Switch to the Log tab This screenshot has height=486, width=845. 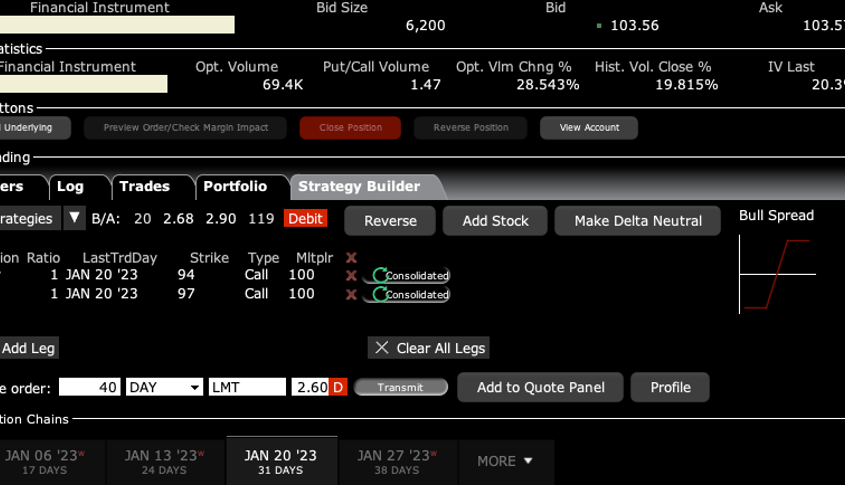click(71, 186)
